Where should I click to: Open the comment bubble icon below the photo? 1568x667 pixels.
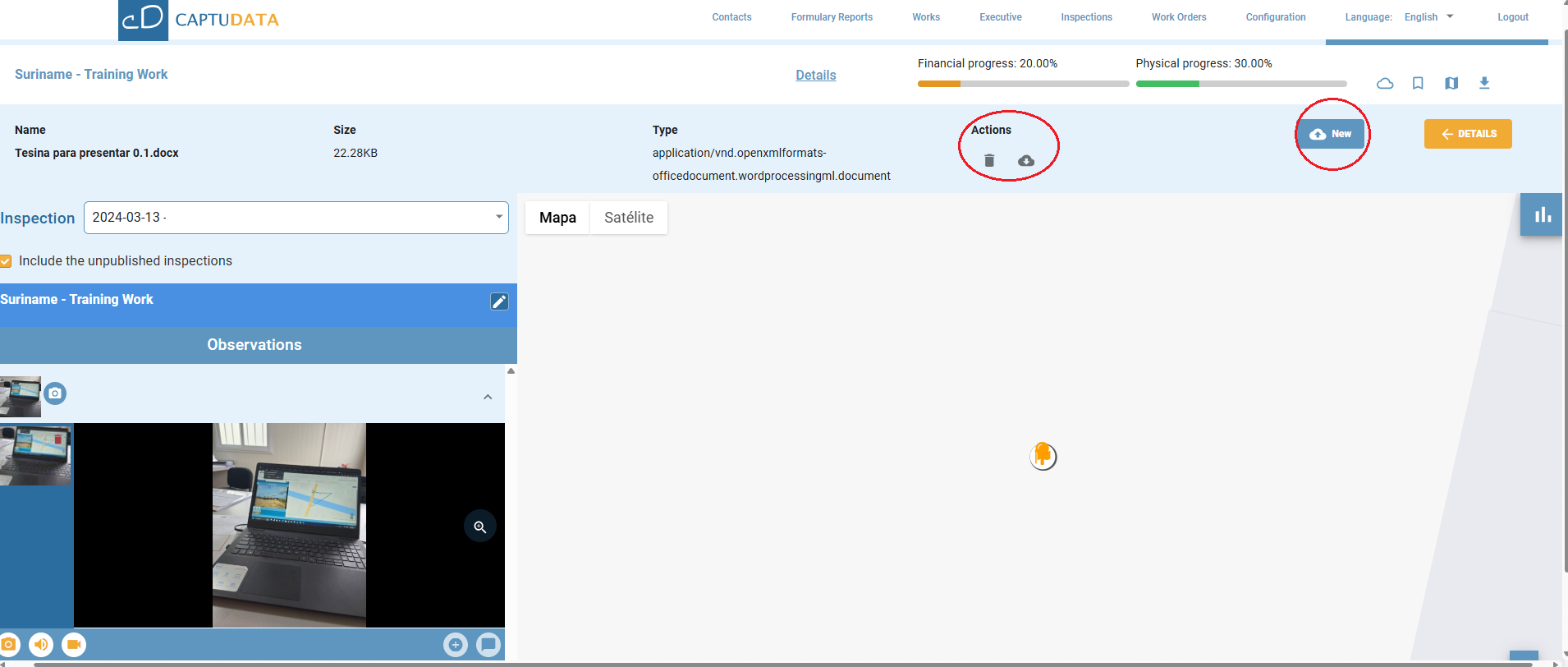[488, 645]
